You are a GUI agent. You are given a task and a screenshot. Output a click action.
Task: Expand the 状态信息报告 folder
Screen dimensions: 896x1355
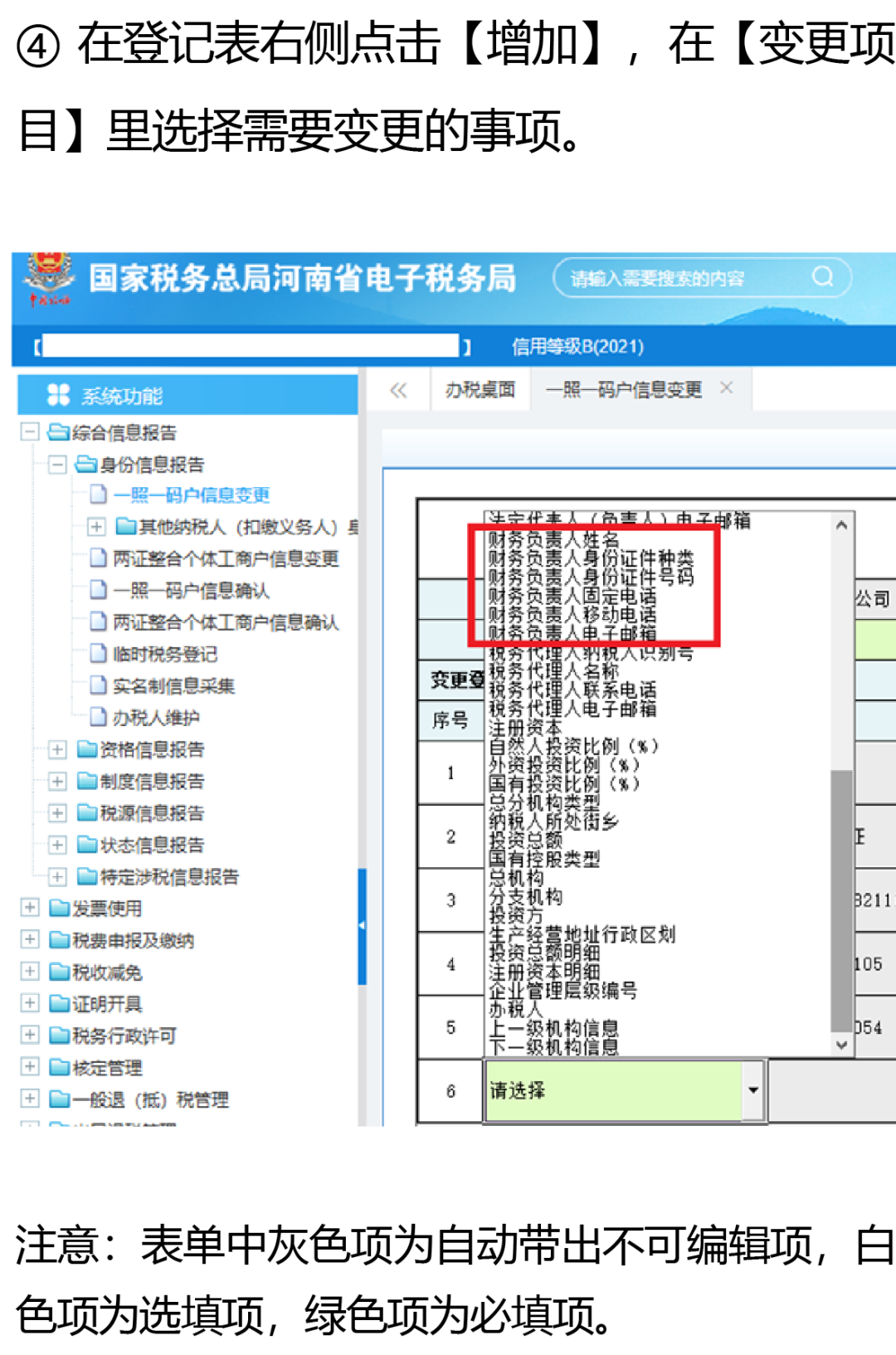tap(57, 845)
